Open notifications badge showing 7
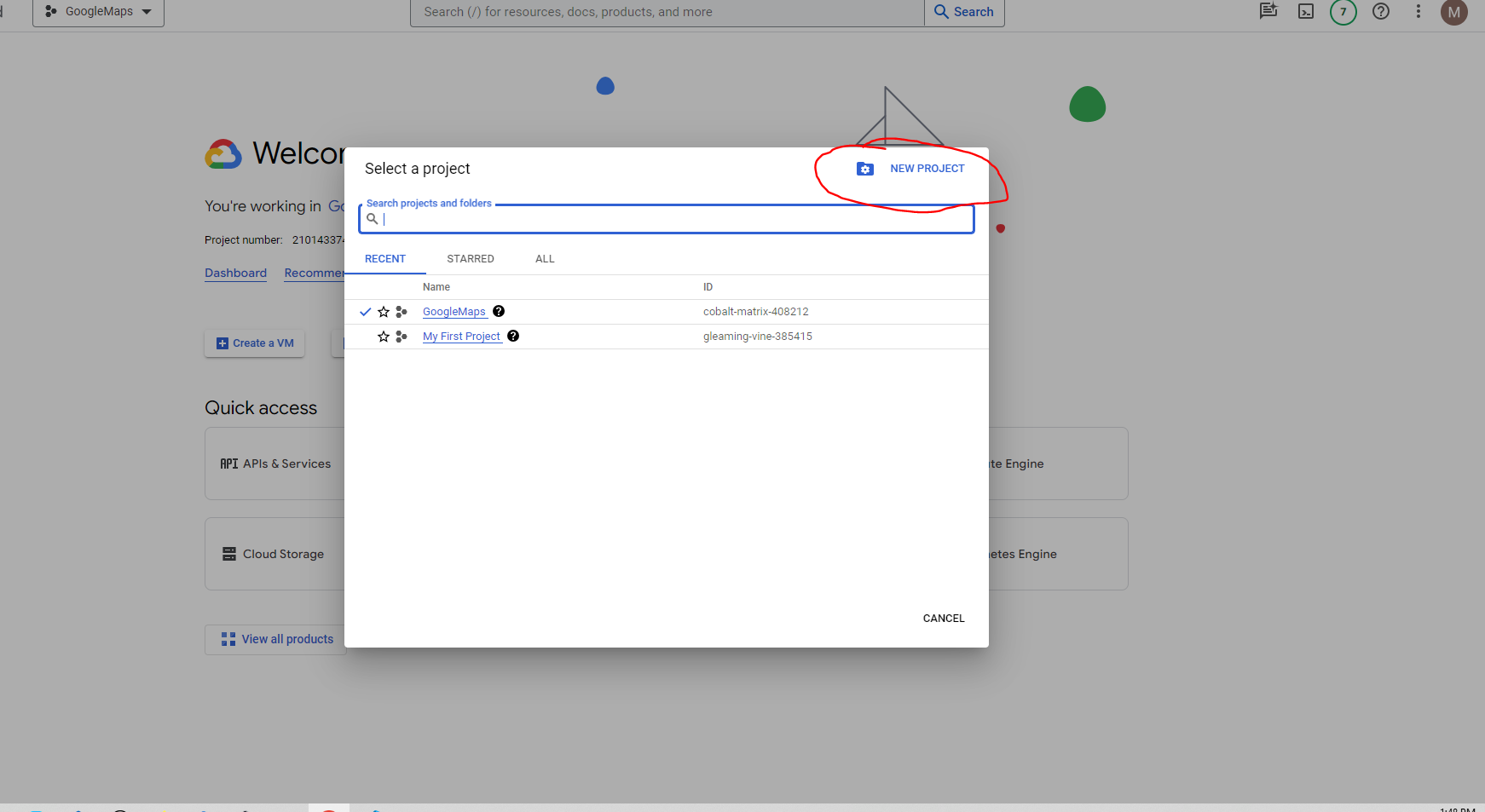 (1343, 12)
